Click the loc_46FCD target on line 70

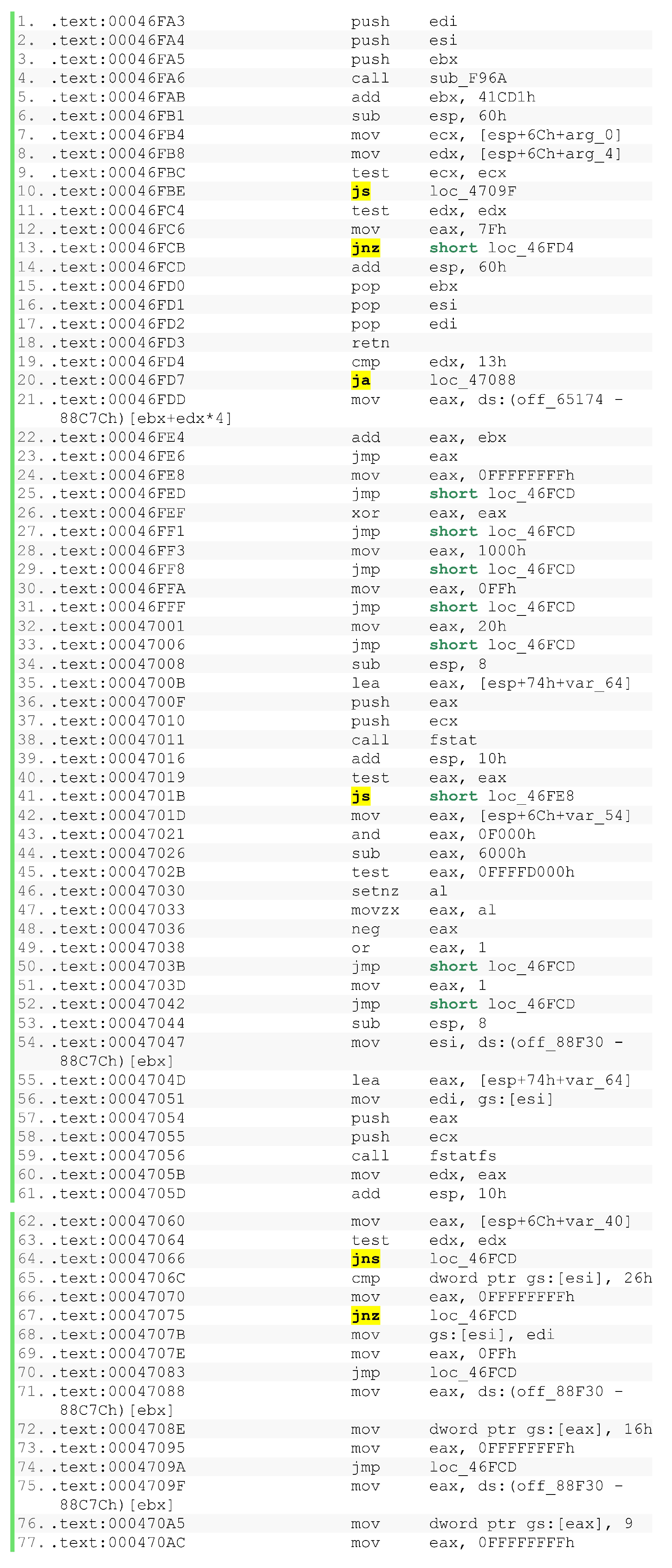tap(473, 1372)
